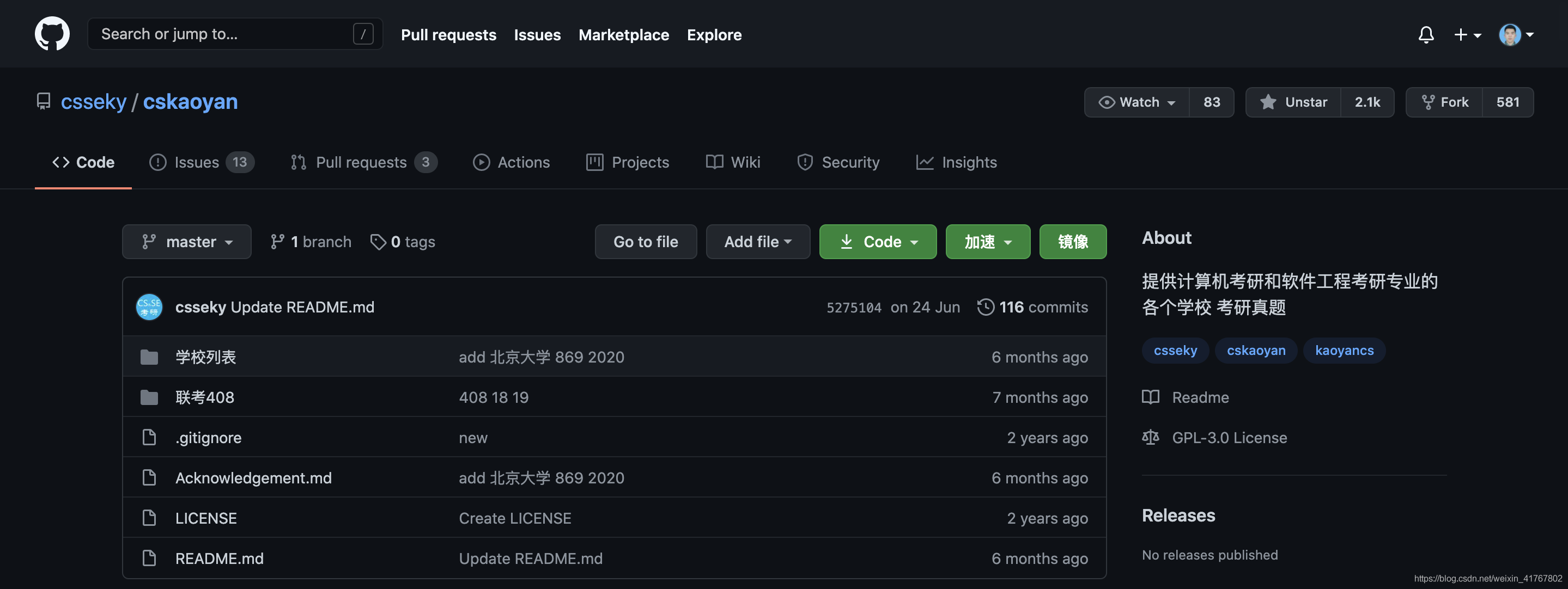Select the Code tab
1568x589 pixels.
pyautogui.click(x=83, y=162)
